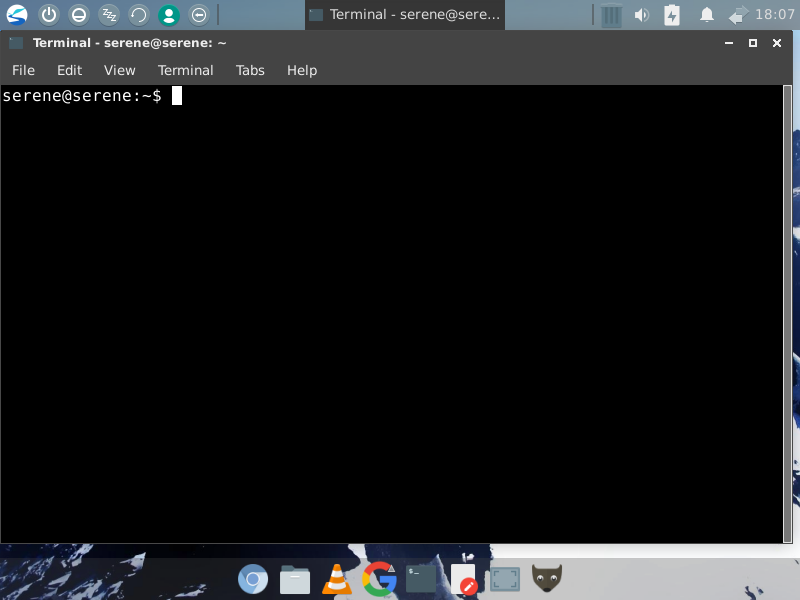This screenshot has width=800, height=600.
Task: Open the View menu
Action: [119, 70]
